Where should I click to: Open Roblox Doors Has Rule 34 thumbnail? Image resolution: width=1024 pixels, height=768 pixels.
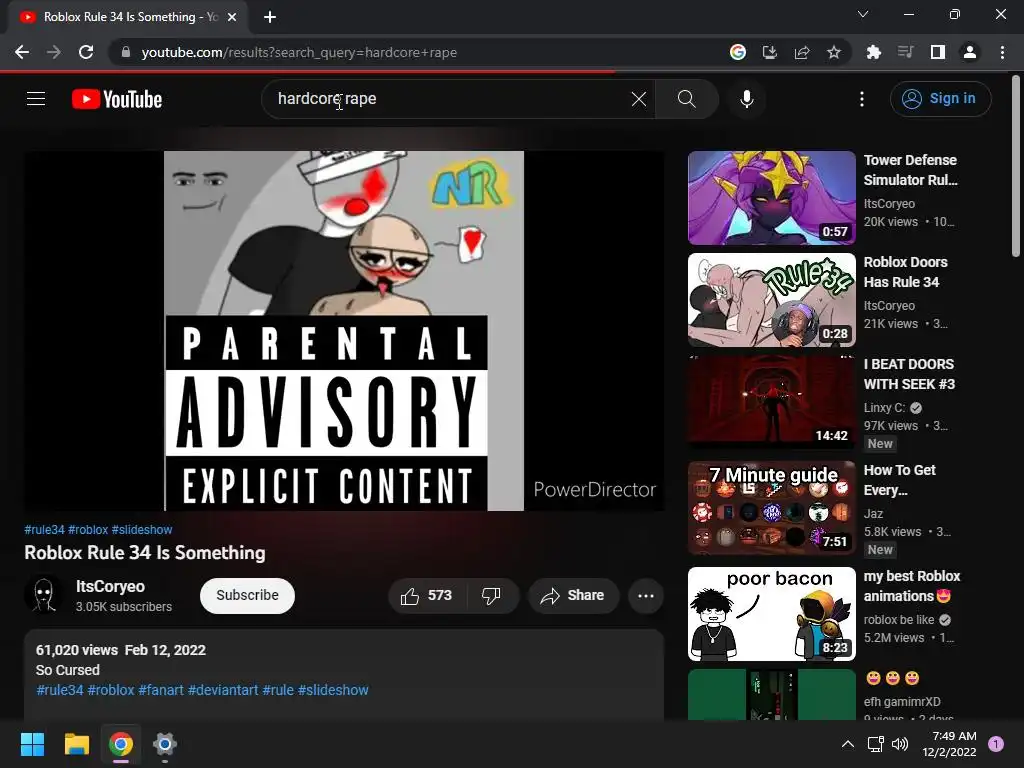coord(772,300)
